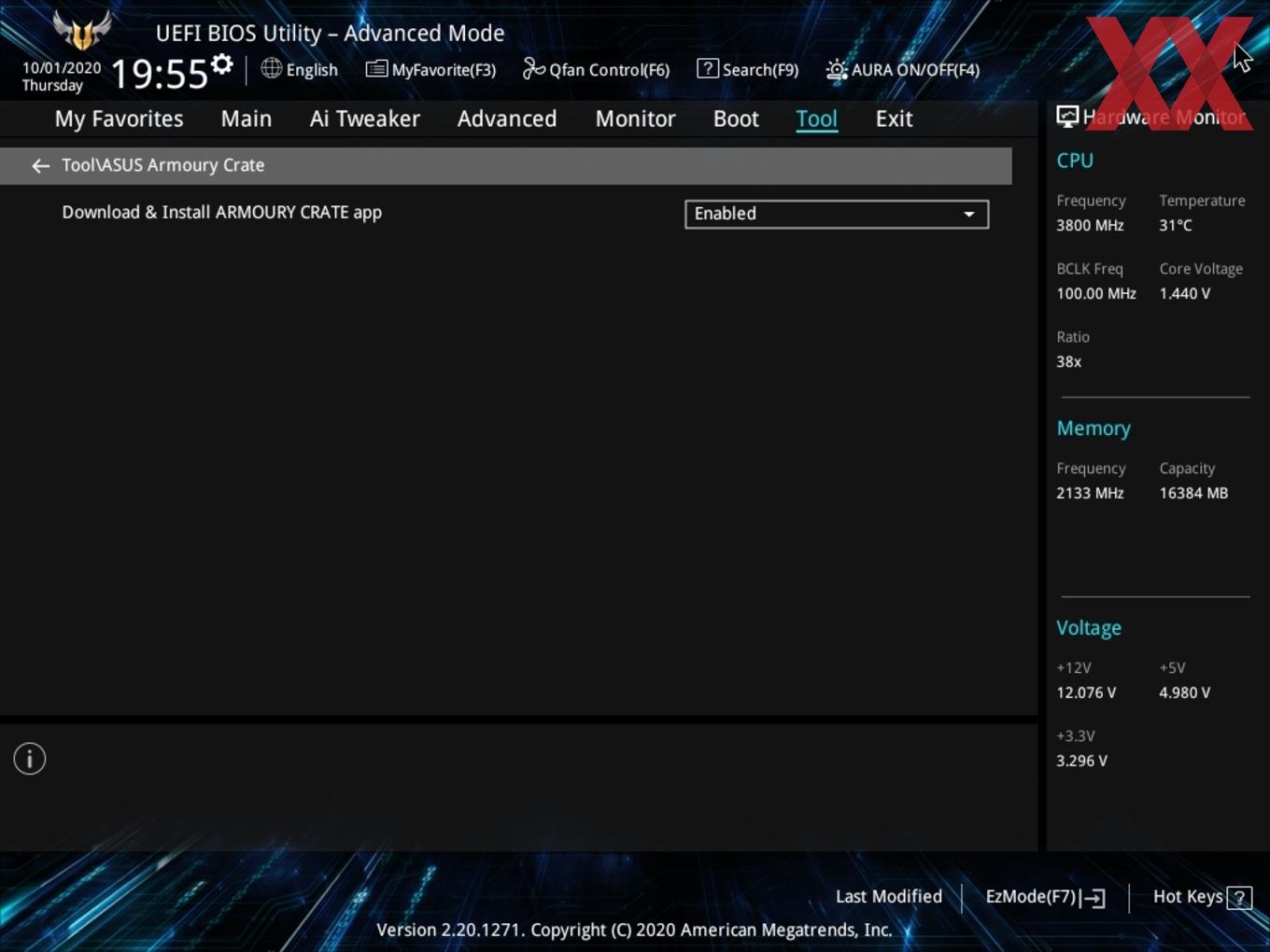
Task: Select Download & Install ARMOURY CRATE app label
Action: pyautogui.click(x=222, y=212)
